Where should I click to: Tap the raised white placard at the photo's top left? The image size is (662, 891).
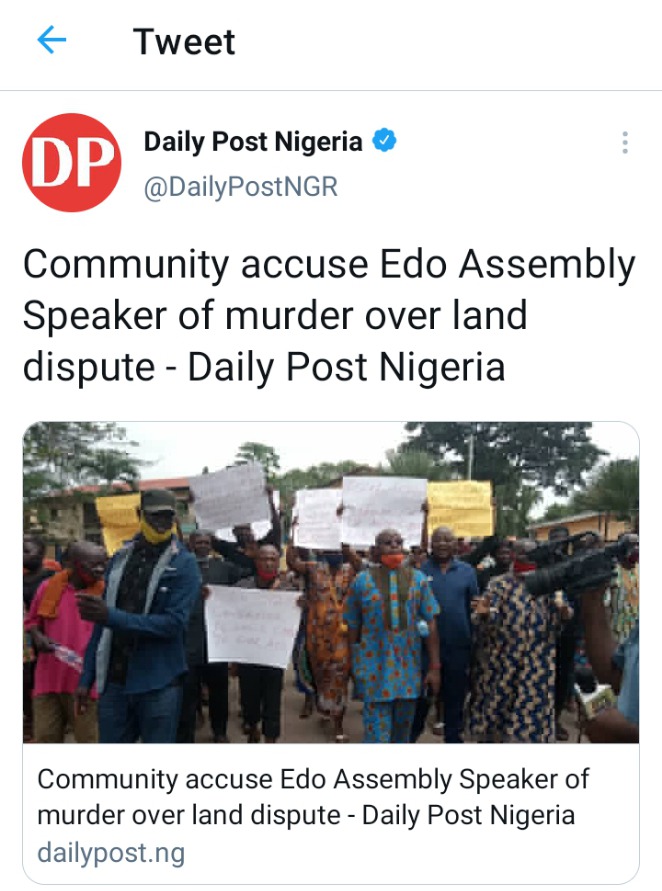[x=228, y=497]
